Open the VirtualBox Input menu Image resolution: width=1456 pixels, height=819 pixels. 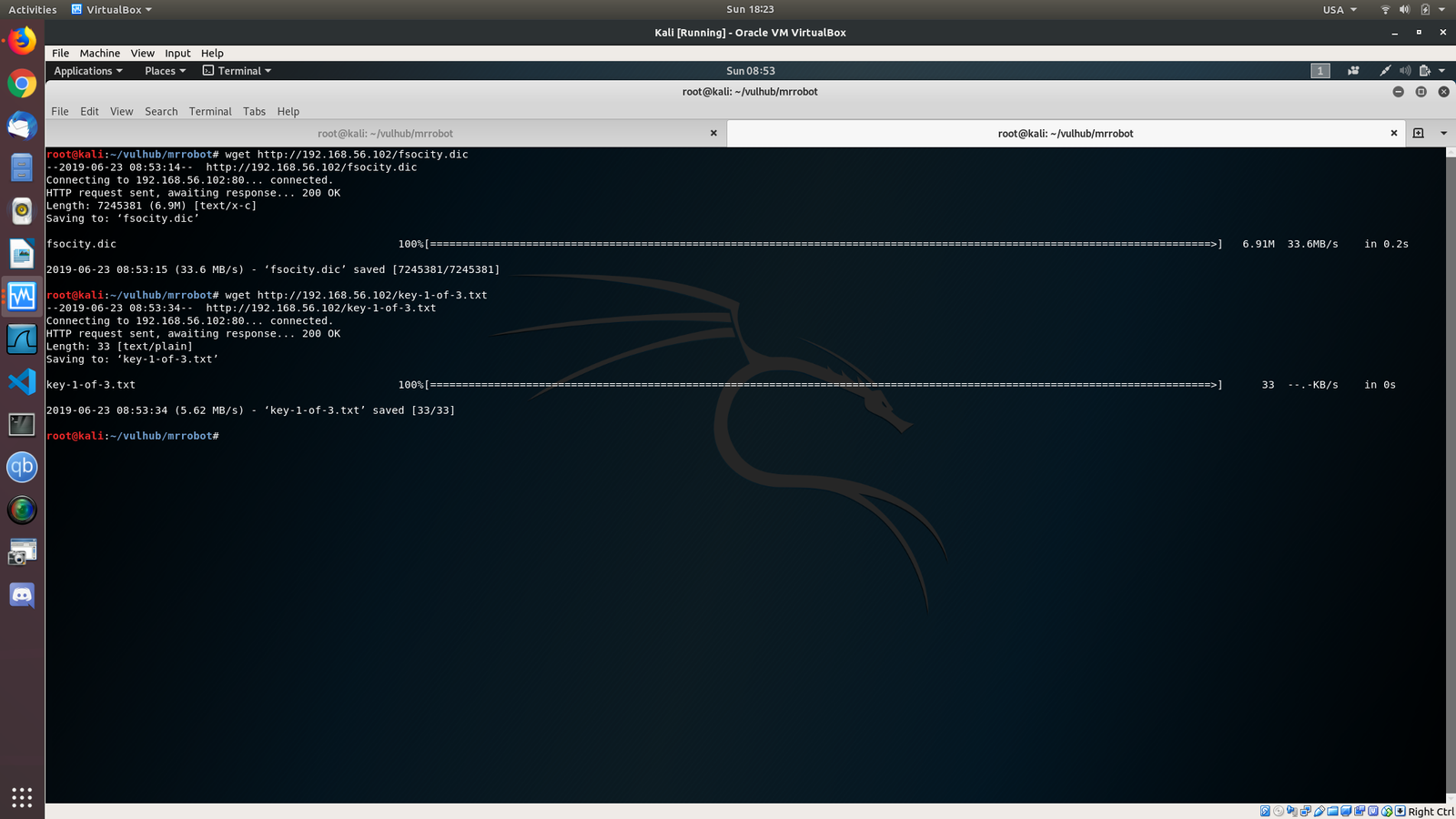tap(177, 53)
